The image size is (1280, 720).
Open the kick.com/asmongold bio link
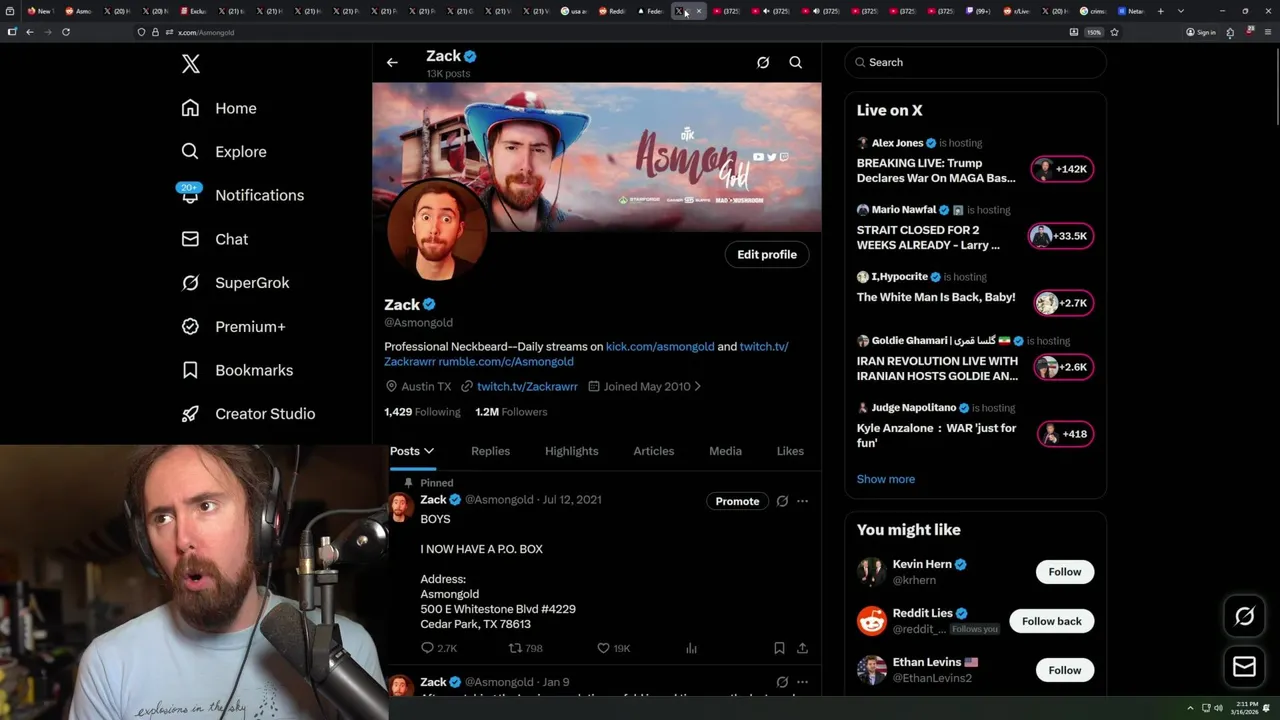click(660, 346)
